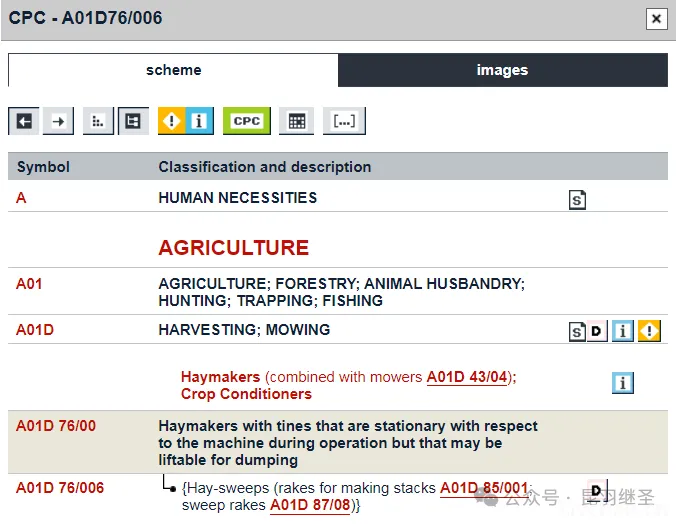Click the orange warning icon on A01D row
The image size is (676, 524).
click(x=650, y=331)
